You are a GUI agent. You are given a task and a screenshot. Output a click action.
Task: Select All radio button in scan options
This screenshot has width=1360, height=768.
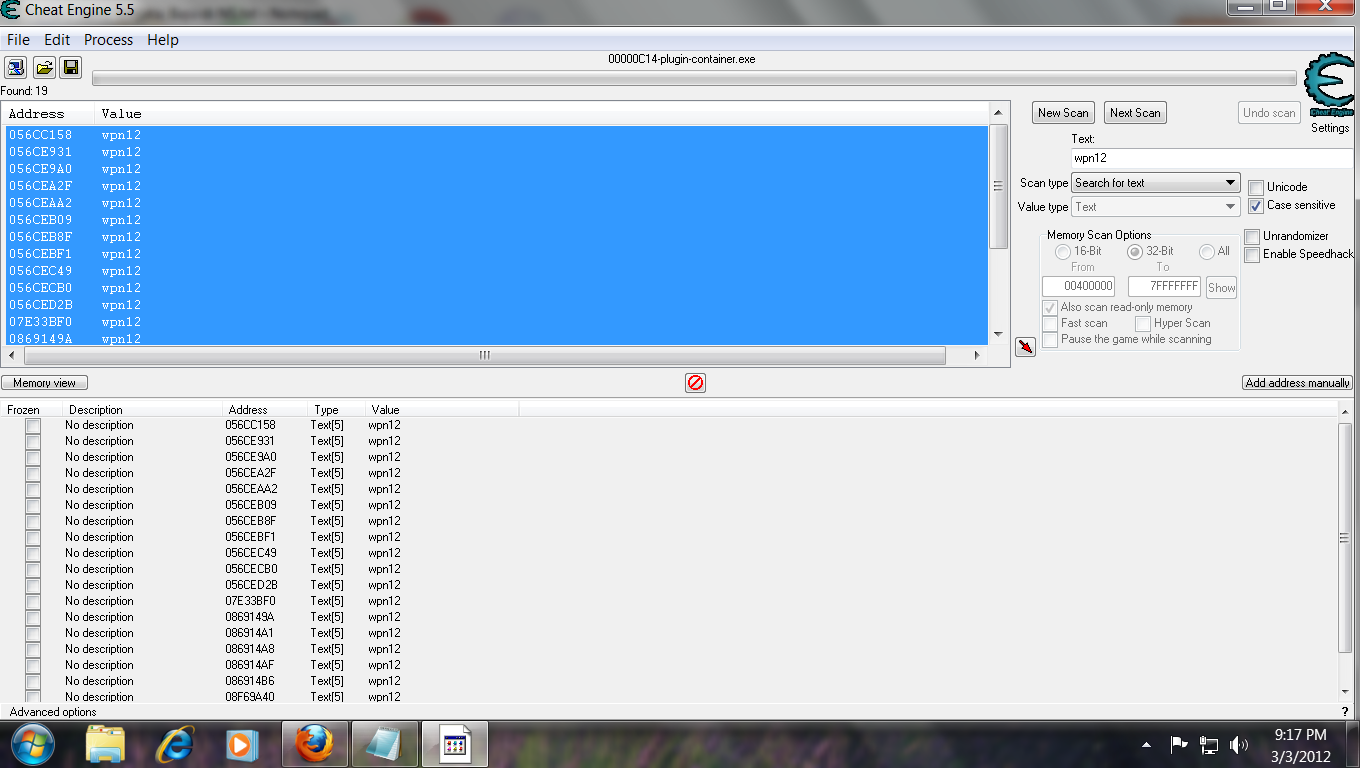1207,252
